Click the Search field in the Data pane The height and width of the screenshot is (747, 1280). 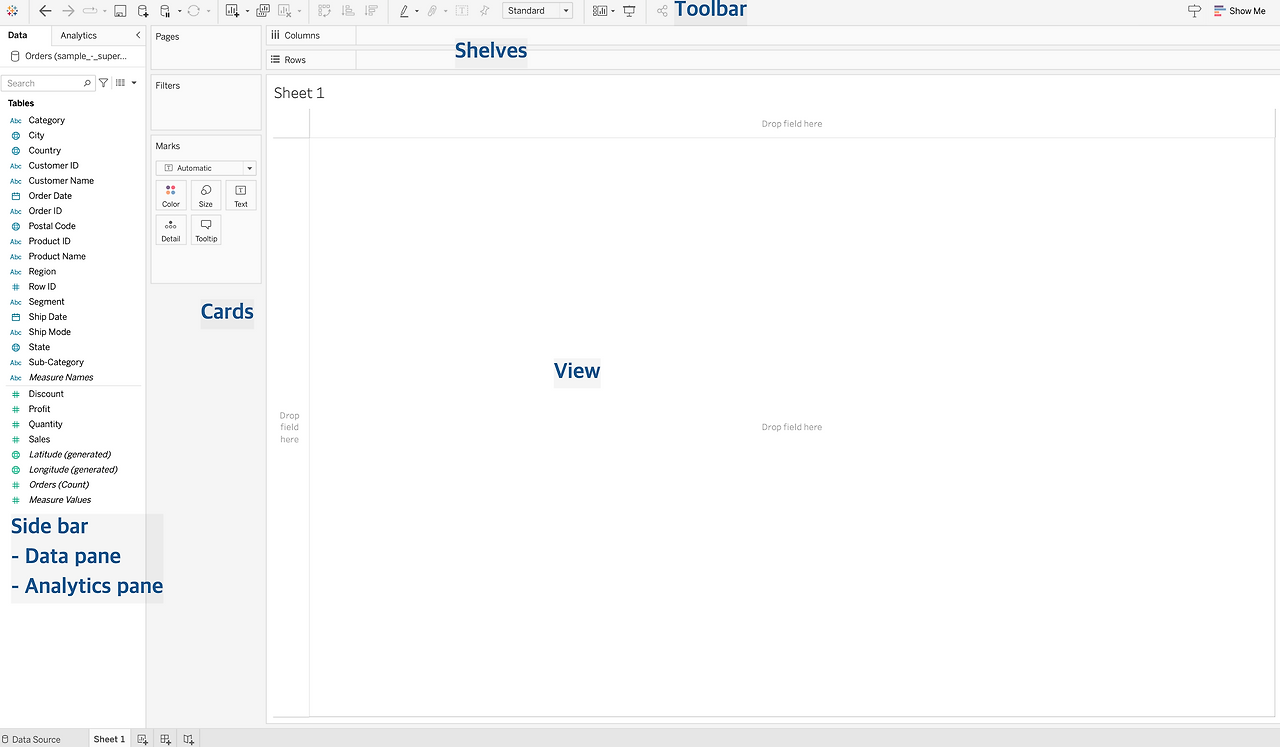point(48,83)
